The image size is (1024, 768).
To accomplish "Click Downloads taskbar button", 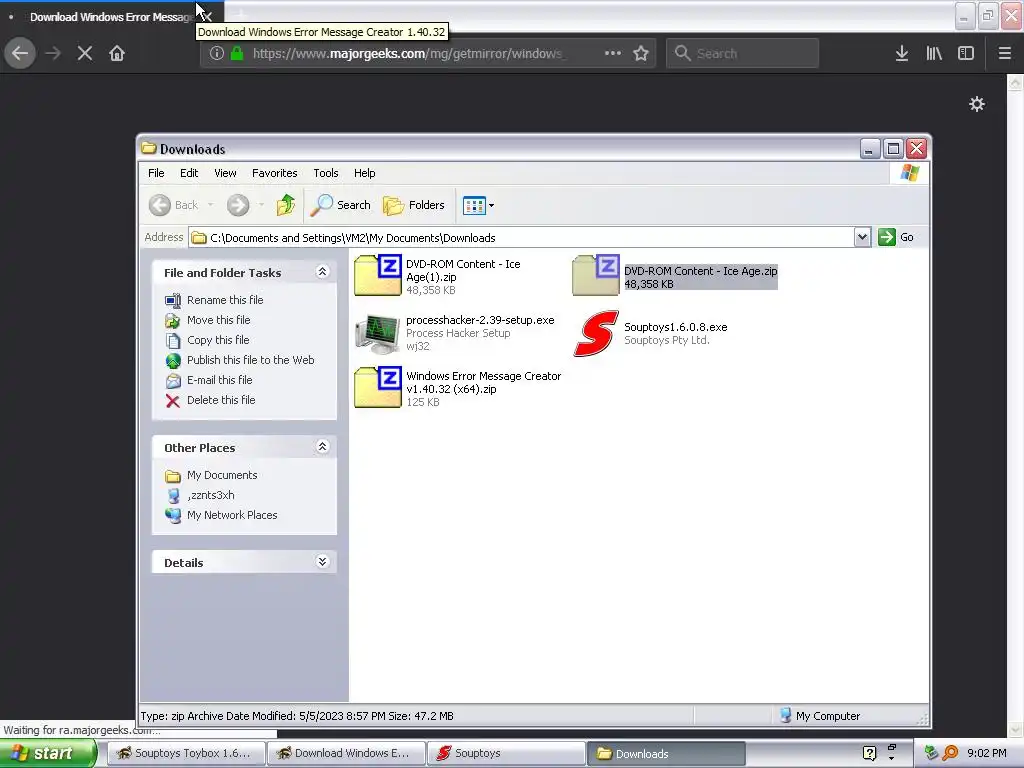I will (666, 753).
